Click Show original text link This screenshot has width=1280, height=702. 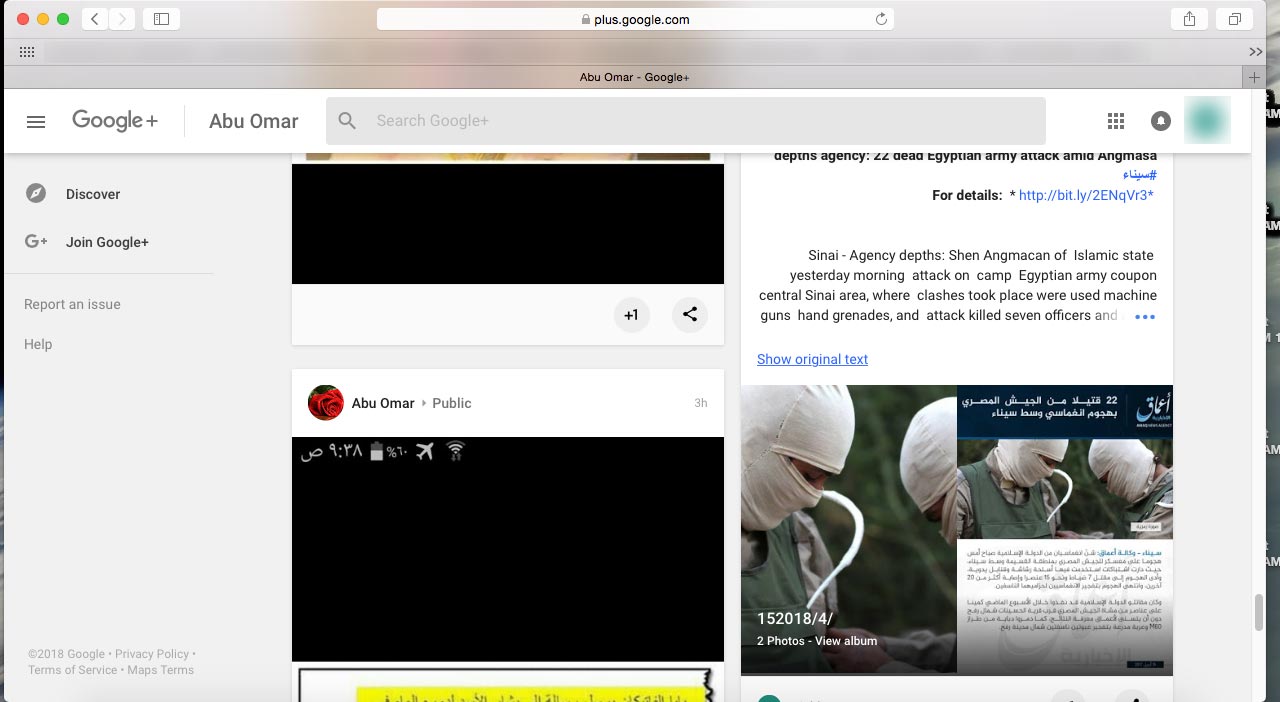tap(812, 359)
